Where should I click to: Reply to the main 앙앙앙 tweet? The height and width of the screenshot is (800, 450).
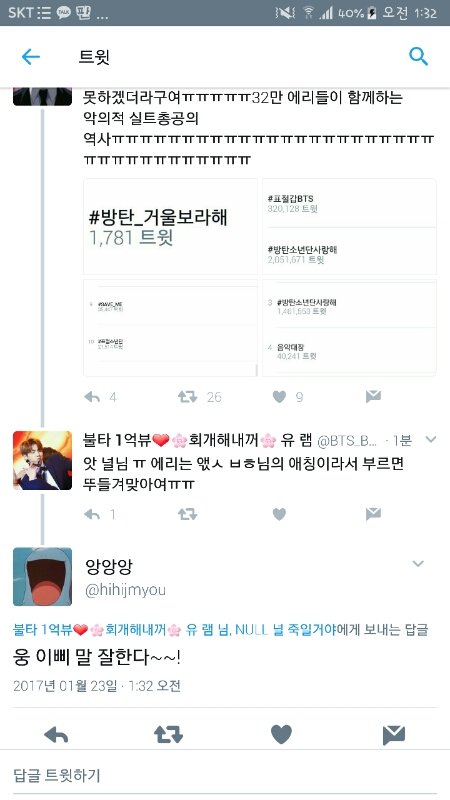tap(56, 735)
